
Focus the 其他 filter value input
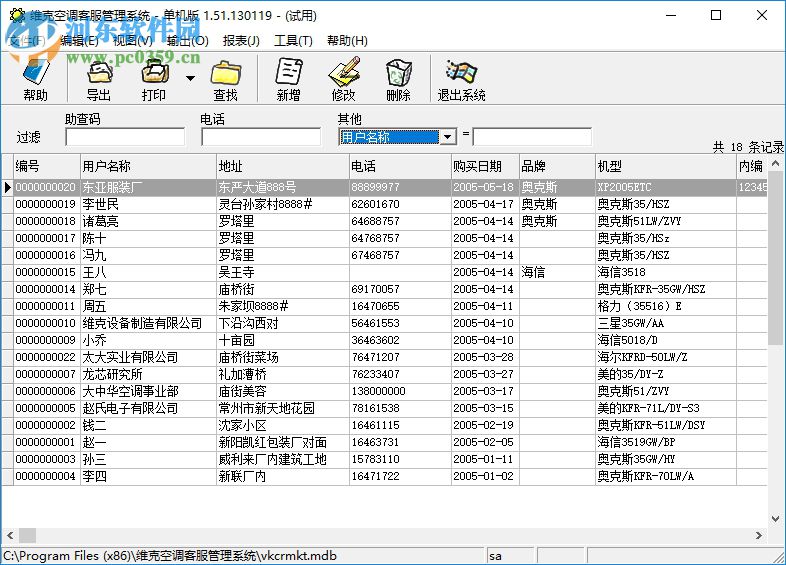532,137
